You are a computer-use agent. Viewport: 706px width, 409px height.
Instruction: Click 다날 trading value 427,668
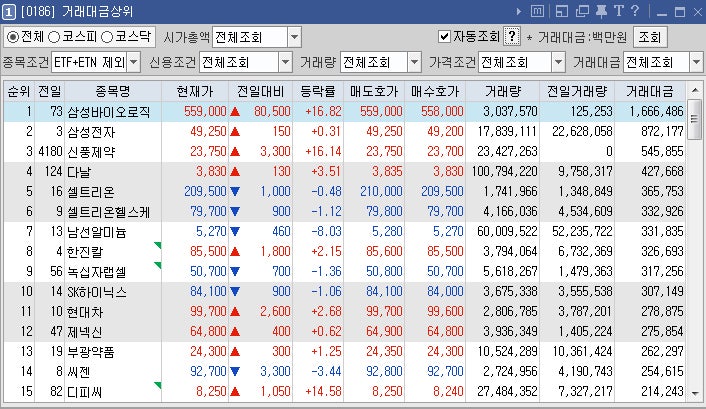click(662, 172)
